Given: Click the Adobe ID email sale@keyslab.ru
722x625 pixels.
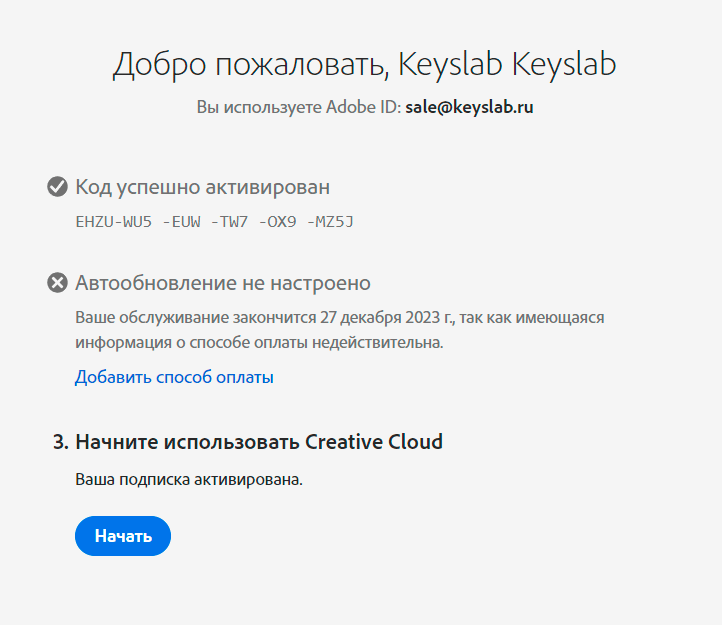Looking at the screenshot, I should 469,107.
